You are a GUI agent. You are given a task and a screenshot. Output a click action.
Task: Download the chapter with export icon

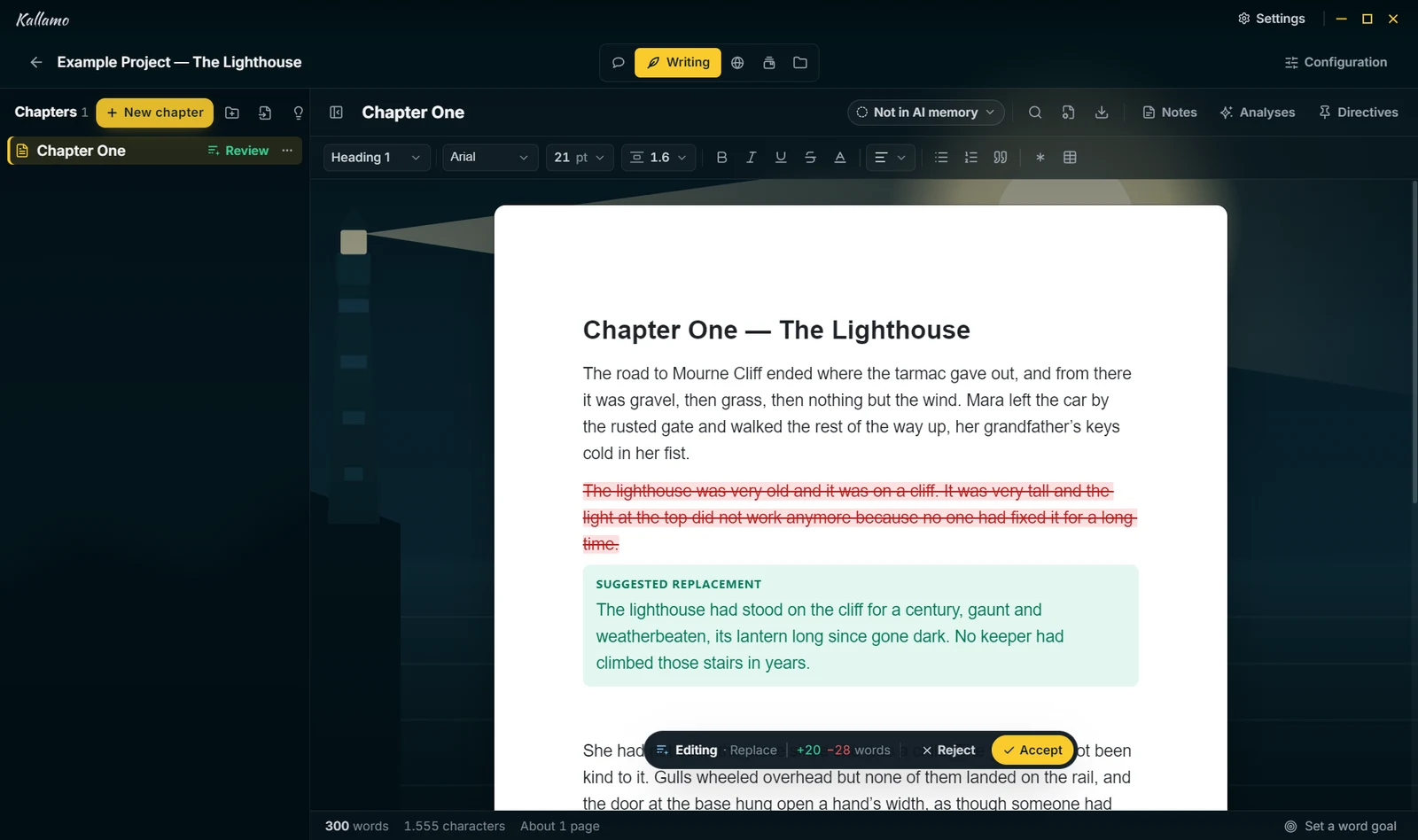(1102, 113)
